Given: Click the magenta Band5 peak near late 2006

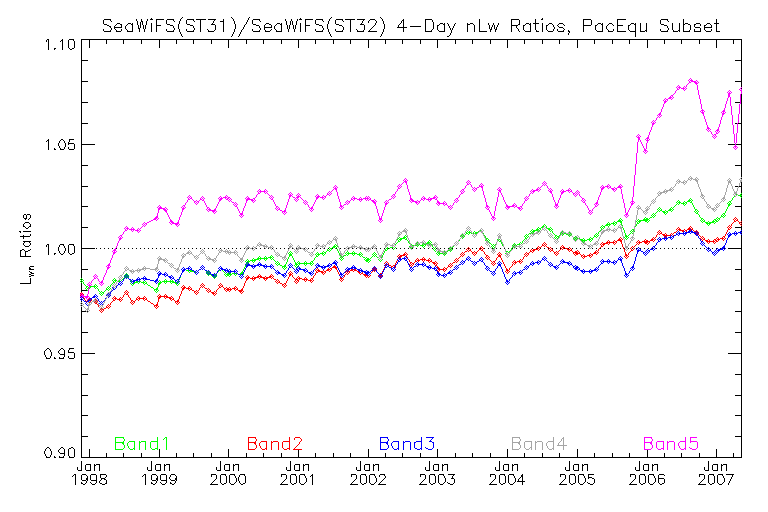Looking at the screenshot, I should [x=691, y=80].
